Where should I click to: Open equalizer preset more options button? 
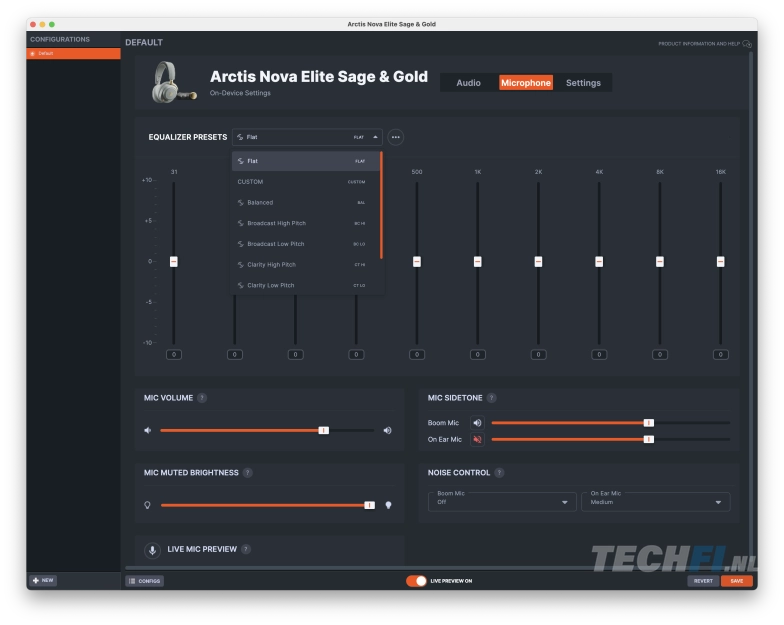coord(396,137)
